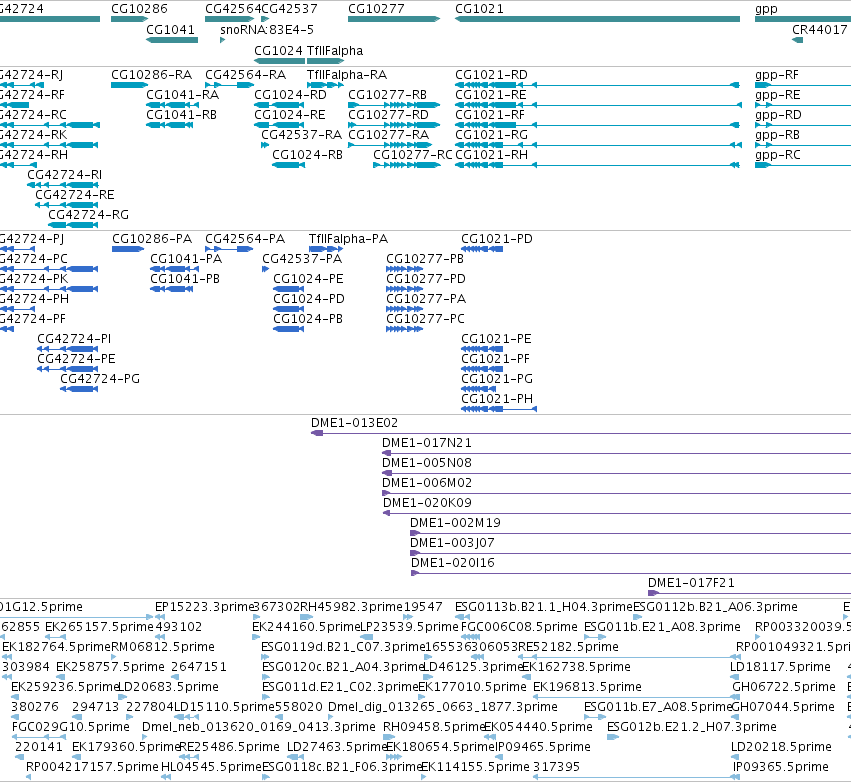851x782 pixels.
Task: Click the RH09458.5prime EST label
Action: [x=434, y=727]
